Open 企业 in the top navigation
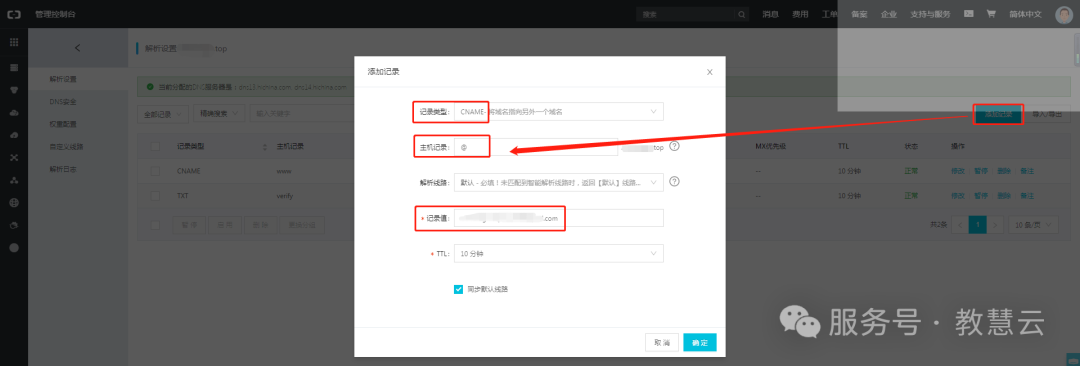This screenshot has height=366, width=1080. 889,14
